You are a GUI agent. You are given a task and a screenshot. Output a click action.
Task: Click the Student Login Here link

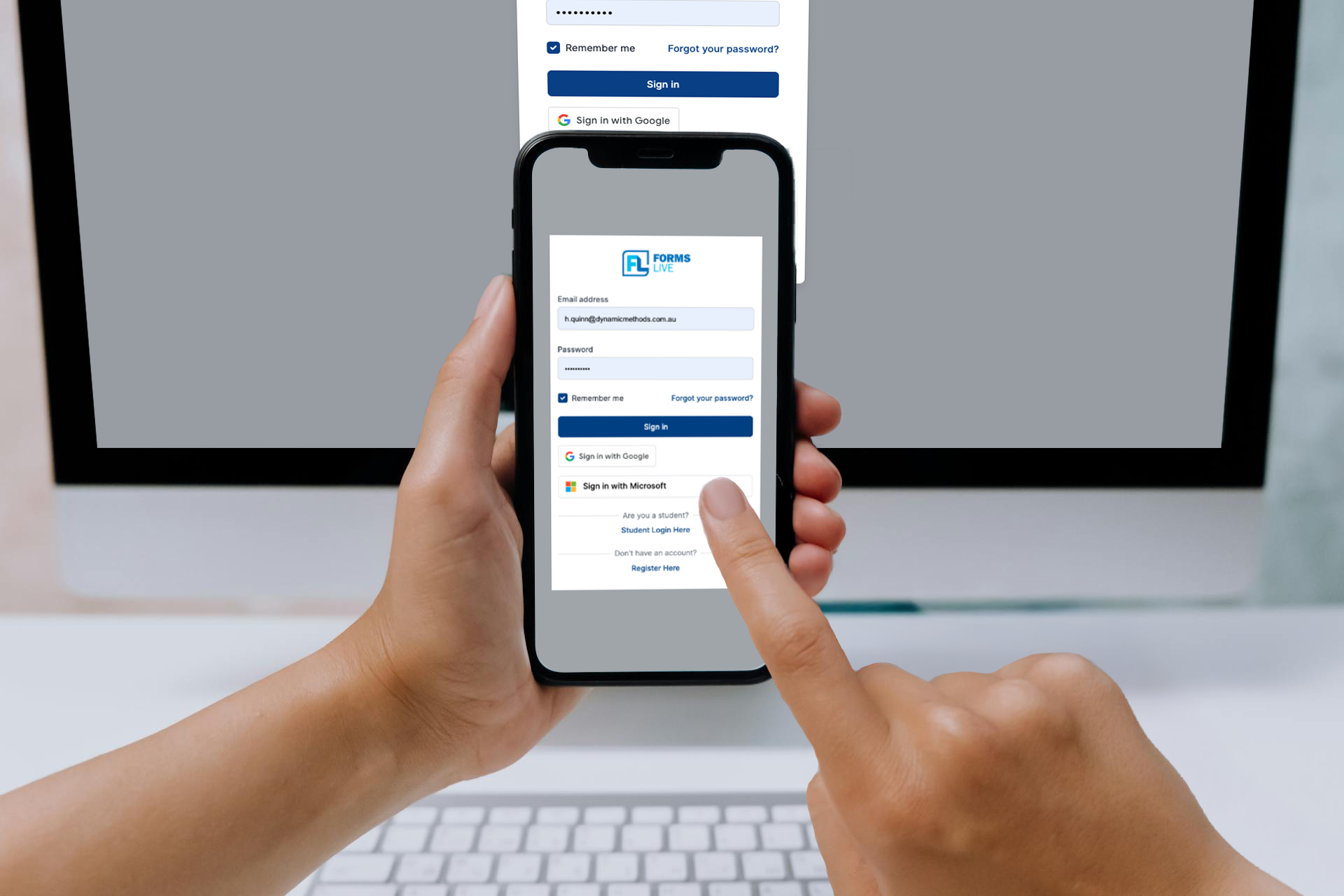(x=654, y=529)
